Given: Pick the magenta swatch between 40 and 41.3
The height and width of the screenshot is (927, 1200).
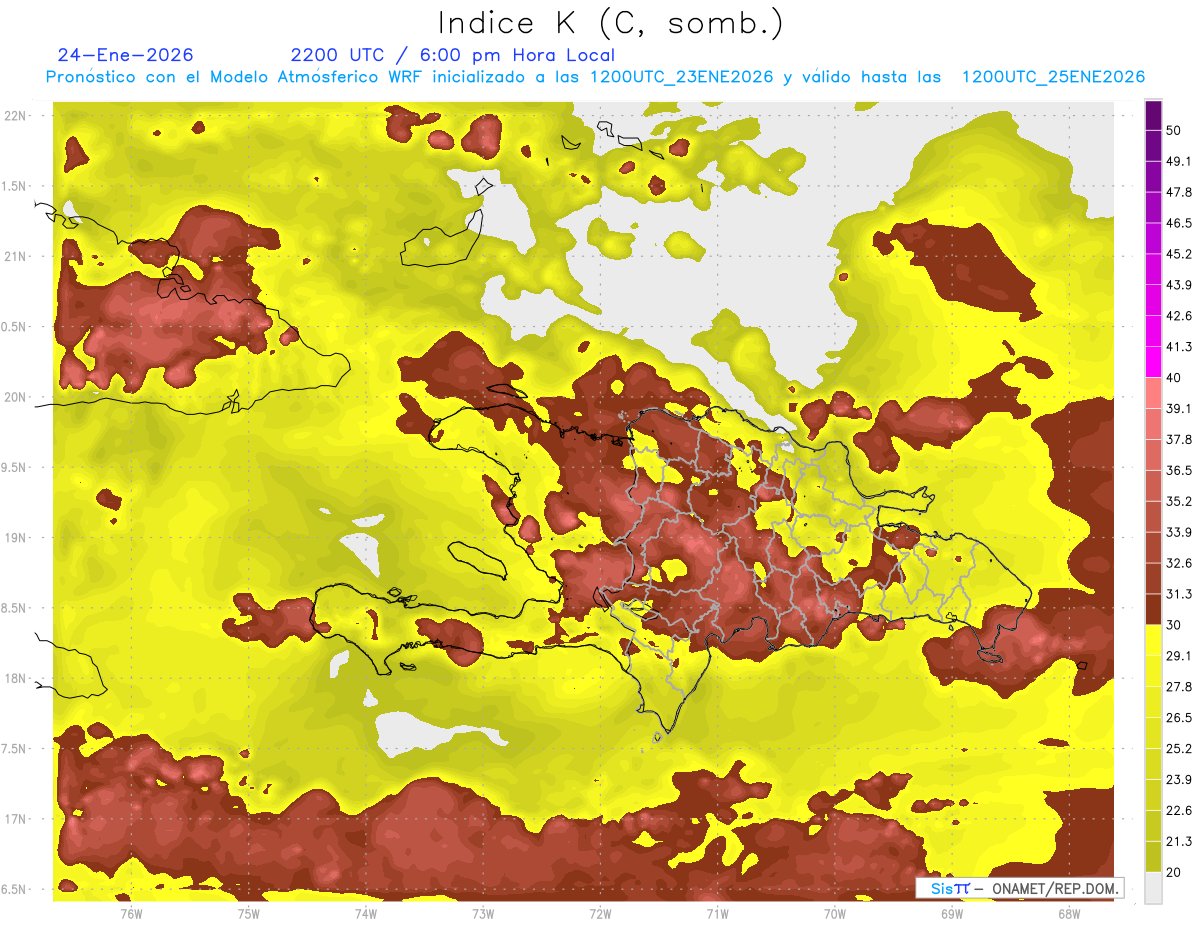Looking at the screenshot, I should [x=1153, y=362].
